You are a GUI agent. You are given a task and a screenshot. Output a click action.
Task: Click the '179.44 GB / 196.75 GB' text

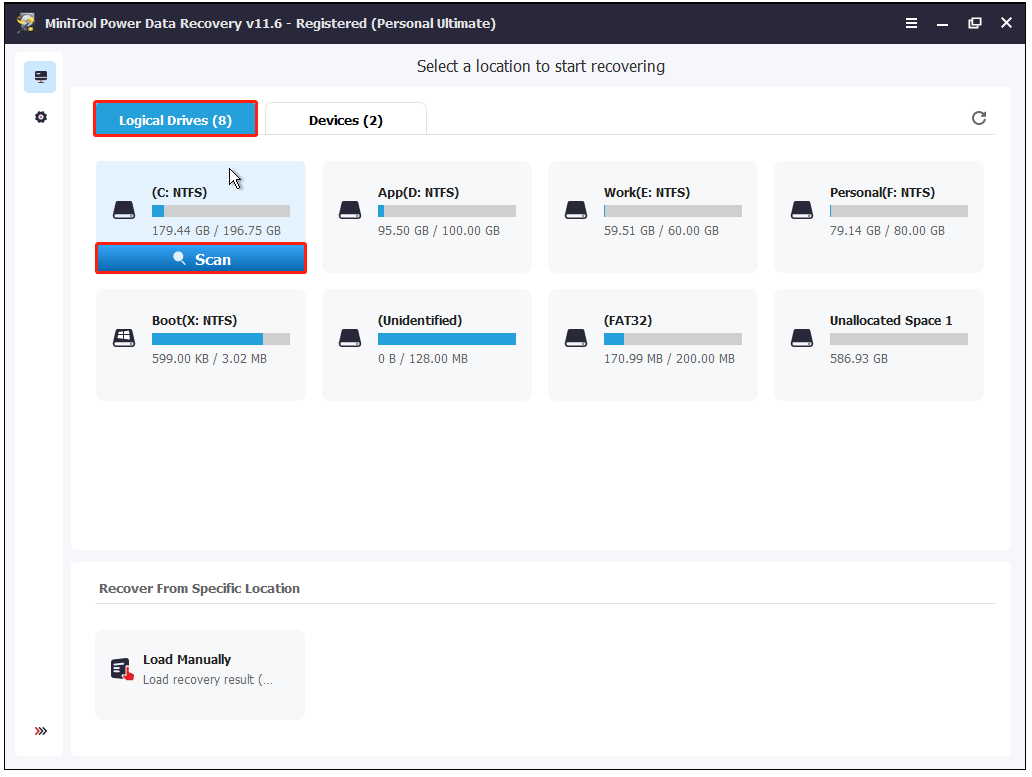point(217,231)
